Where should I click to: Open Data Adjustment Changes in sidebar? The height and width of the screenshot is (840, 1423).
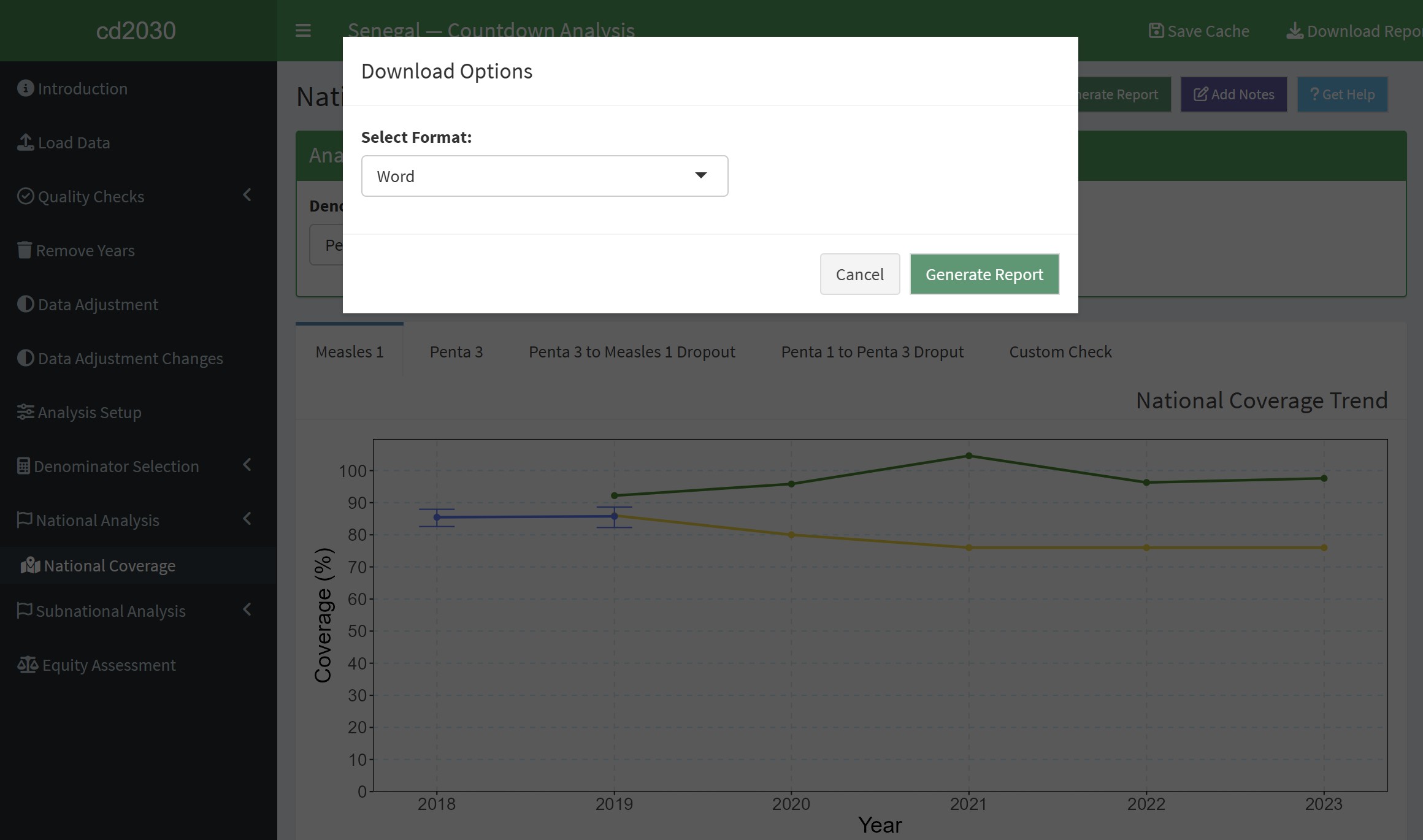(x=130, y=358)
